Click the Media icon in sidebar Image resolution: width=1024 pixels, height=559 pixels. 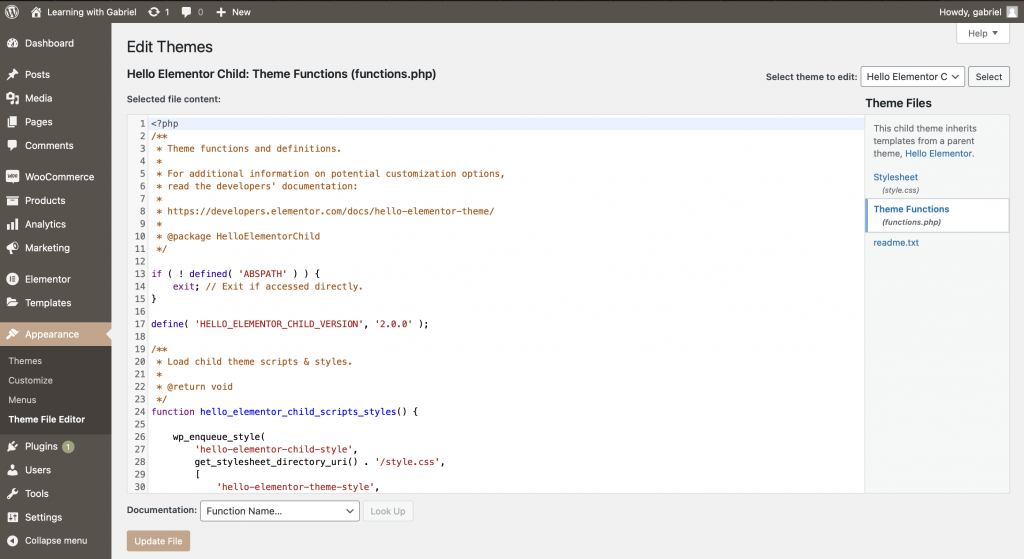12,98
